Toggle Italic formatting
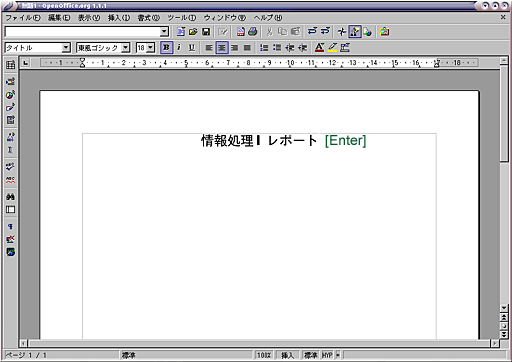 179,48
